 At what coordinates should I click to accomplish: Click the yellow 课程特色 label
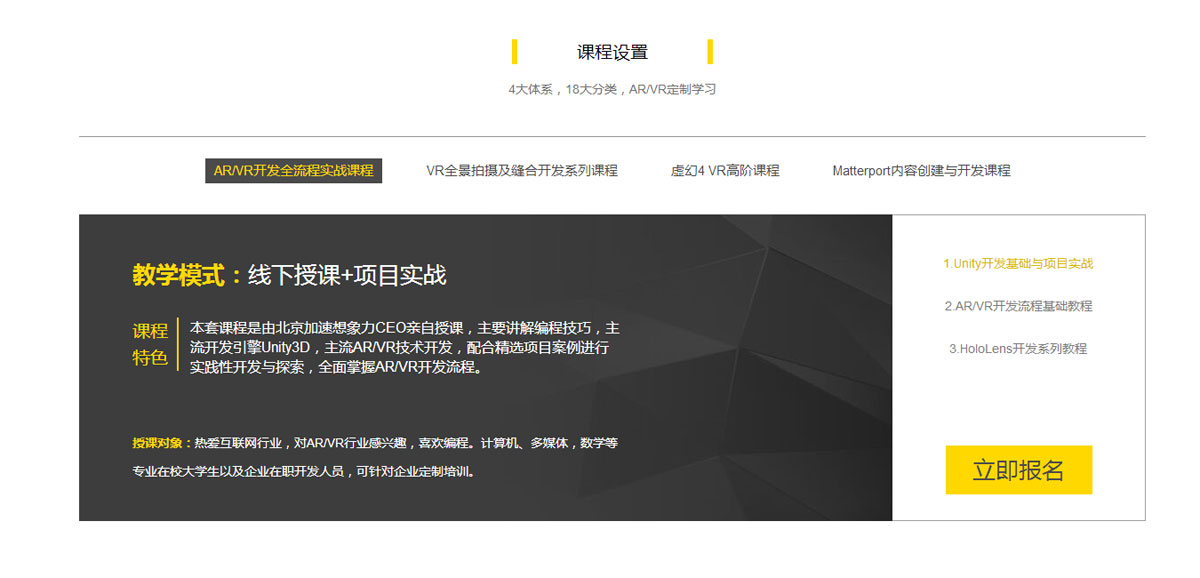click(150, 344)
